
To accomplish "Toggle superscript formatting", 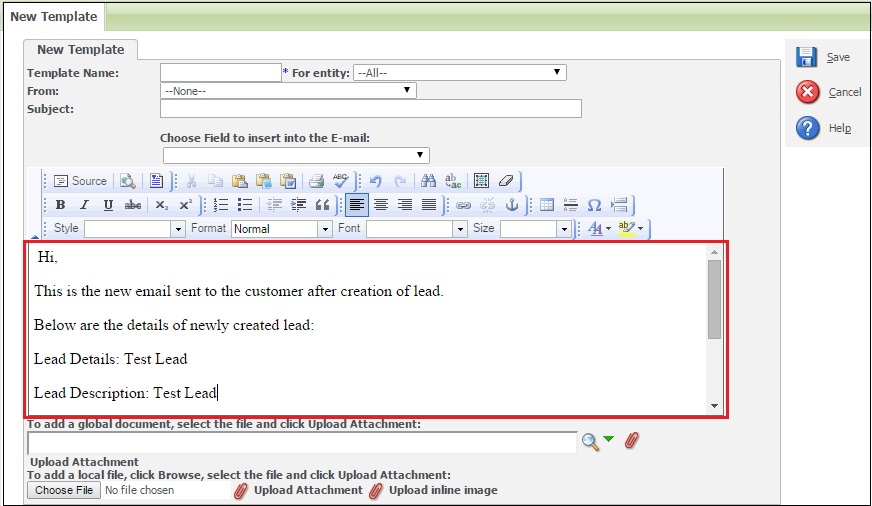I will coord(185,205).
